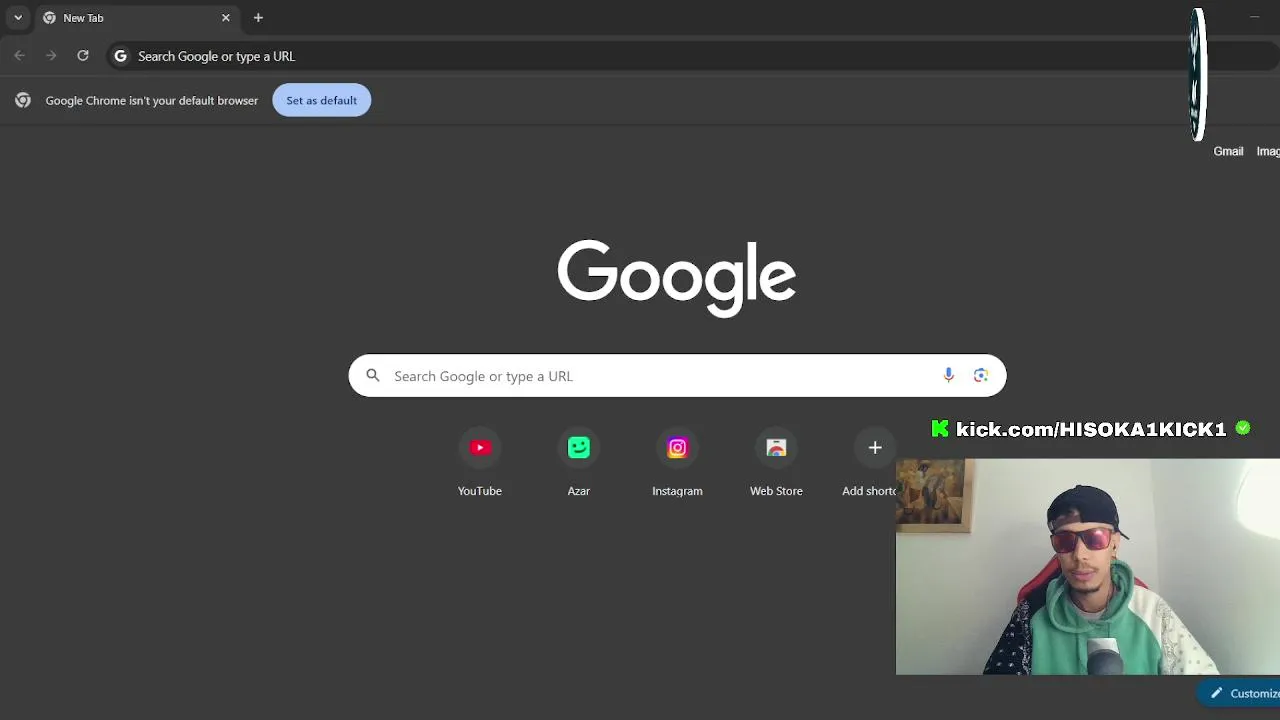Open the Gmail link

point(1228,151)
